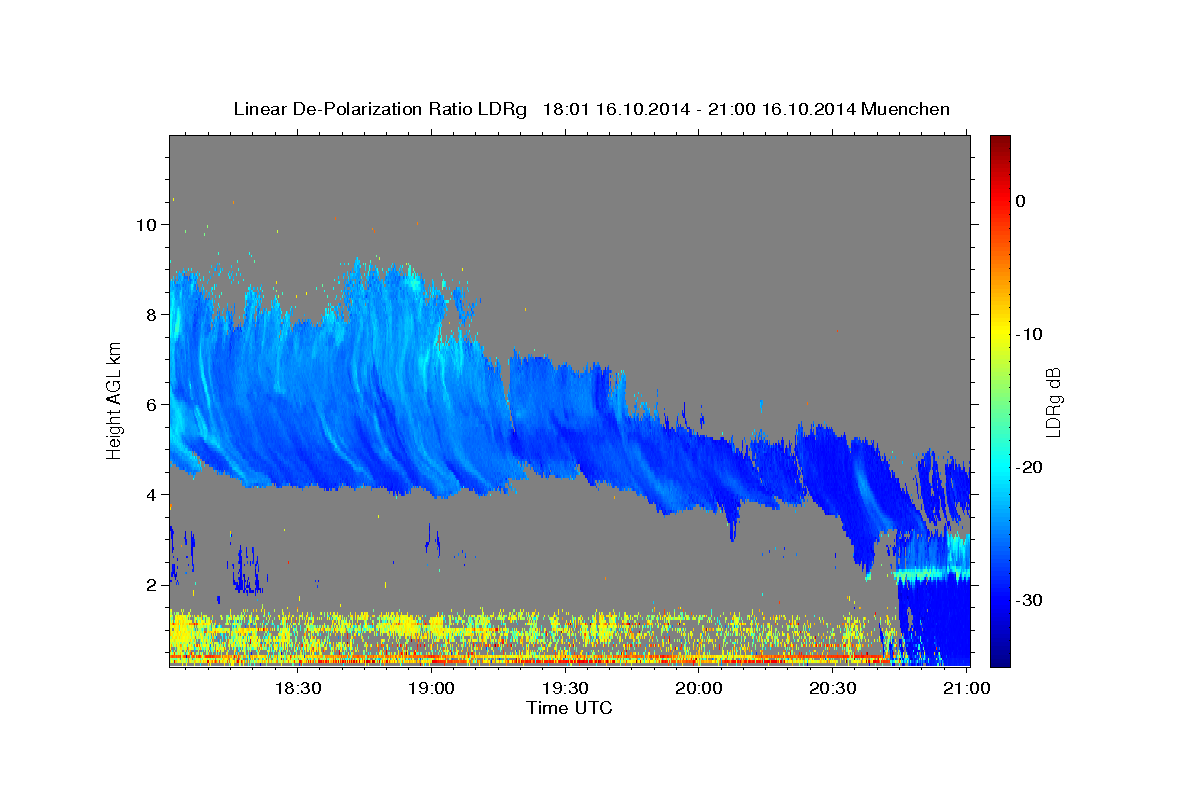The image size is (1200, 800).
Task: Click the 'Height AGL km' axis label
Action: pyautogui.click(x=115, y=400)
